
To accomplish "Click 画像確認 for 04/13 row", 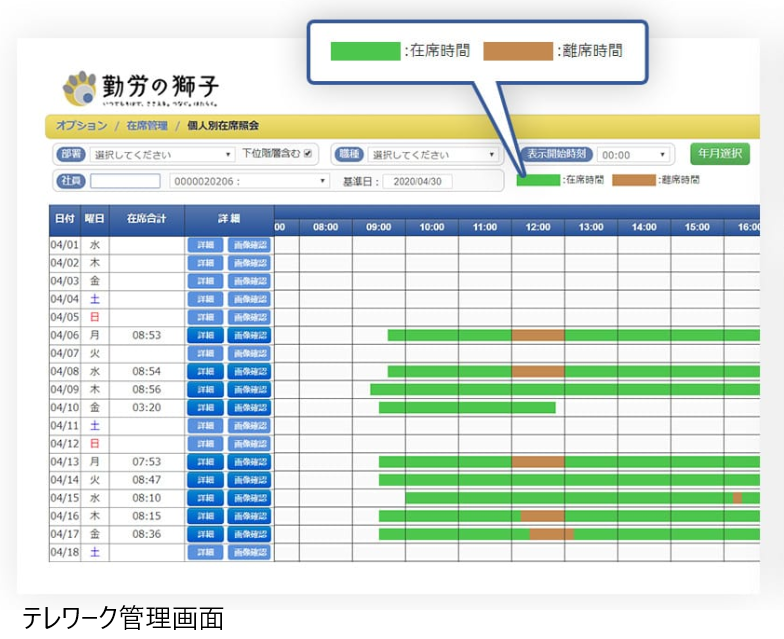I will coord(249,462).
